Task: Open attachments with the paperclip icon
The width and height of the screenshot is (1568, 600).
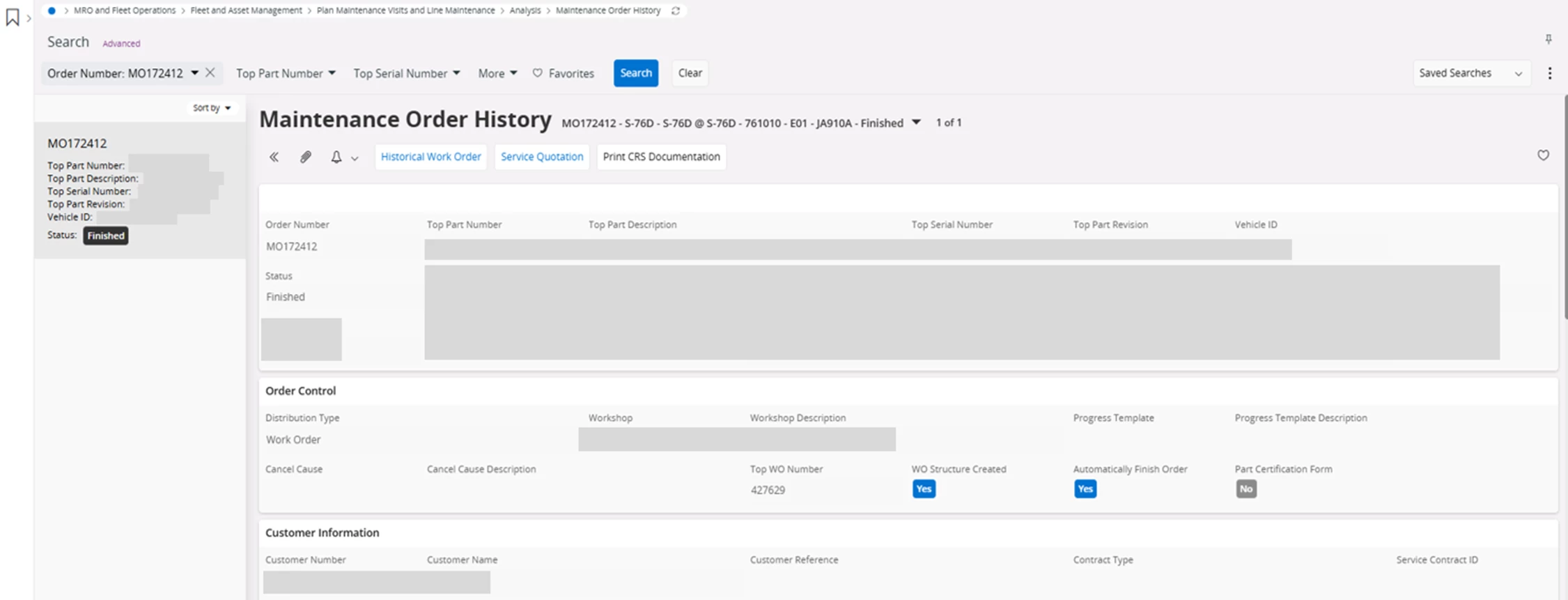Action: tap(305, 157)
